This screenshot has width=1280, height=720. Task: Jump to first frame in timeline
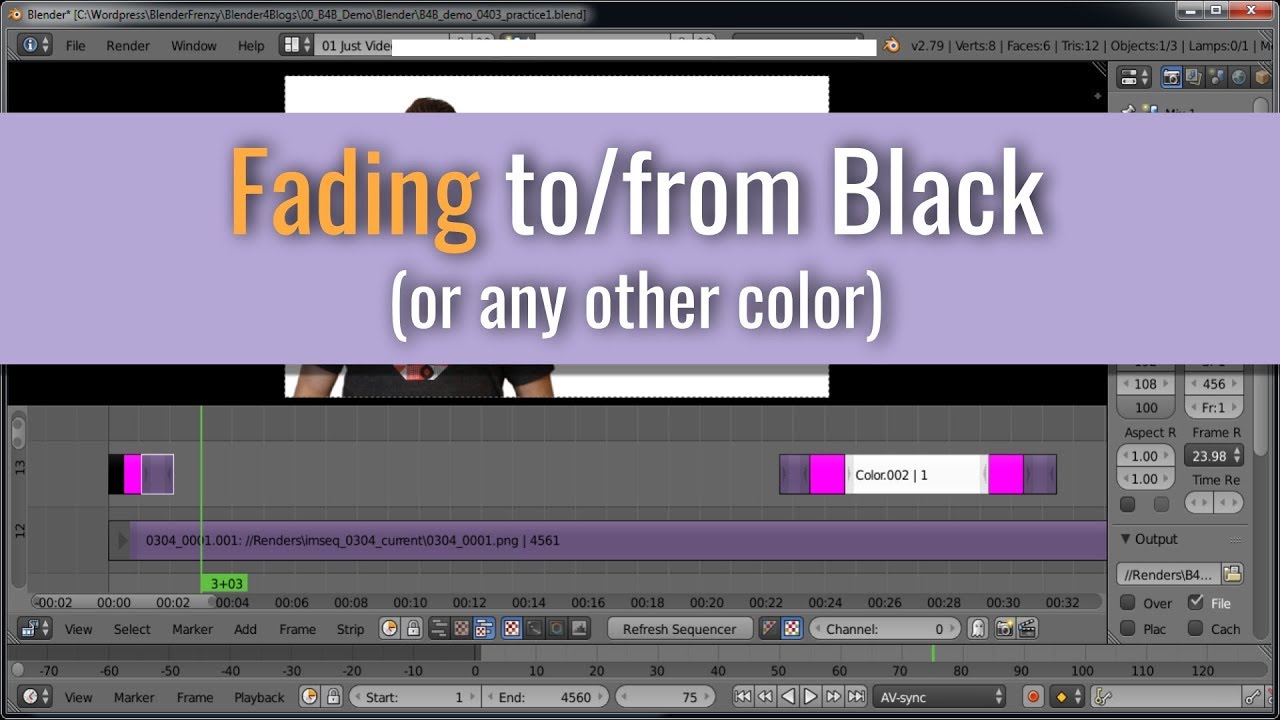click(x=742, y=697)
